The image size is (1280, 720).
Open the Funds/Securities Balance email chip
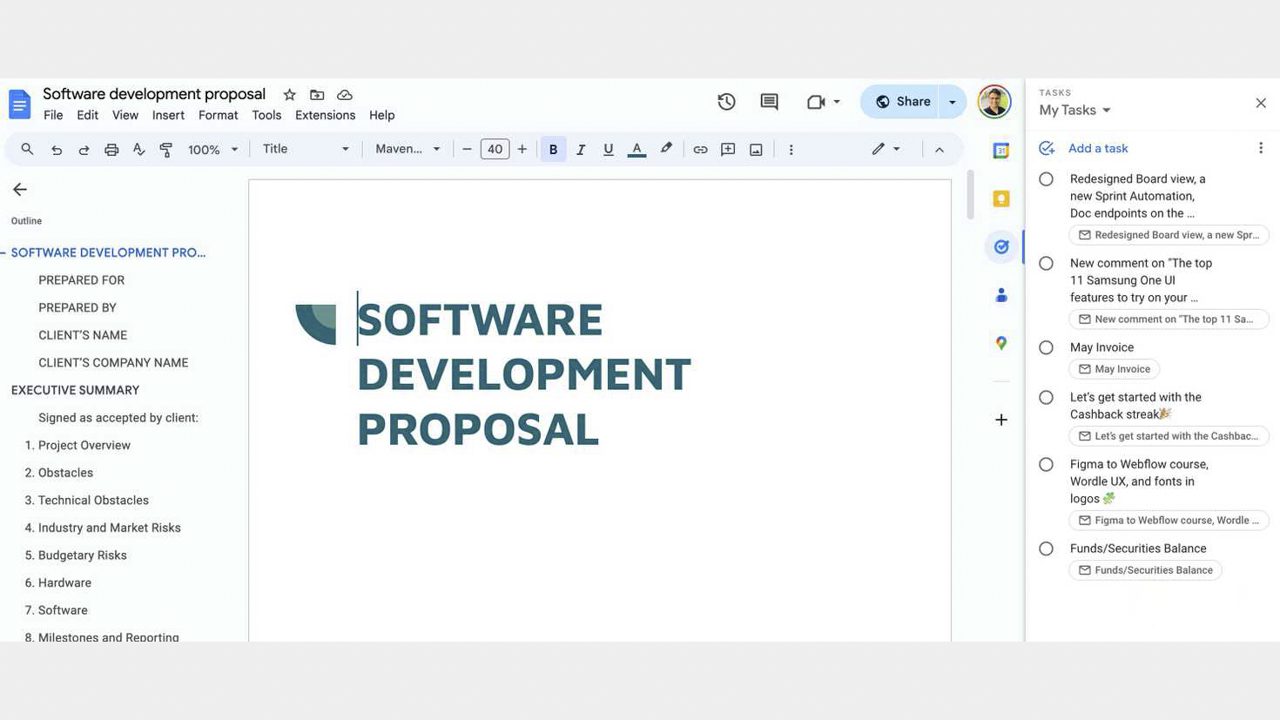[1145, 570]
